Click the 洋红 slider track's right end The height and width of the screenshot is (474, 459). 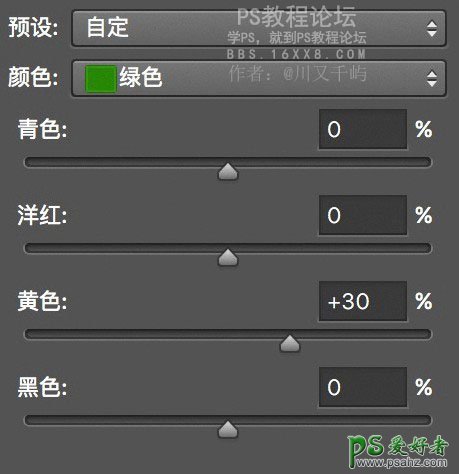(x=426, y=248)
